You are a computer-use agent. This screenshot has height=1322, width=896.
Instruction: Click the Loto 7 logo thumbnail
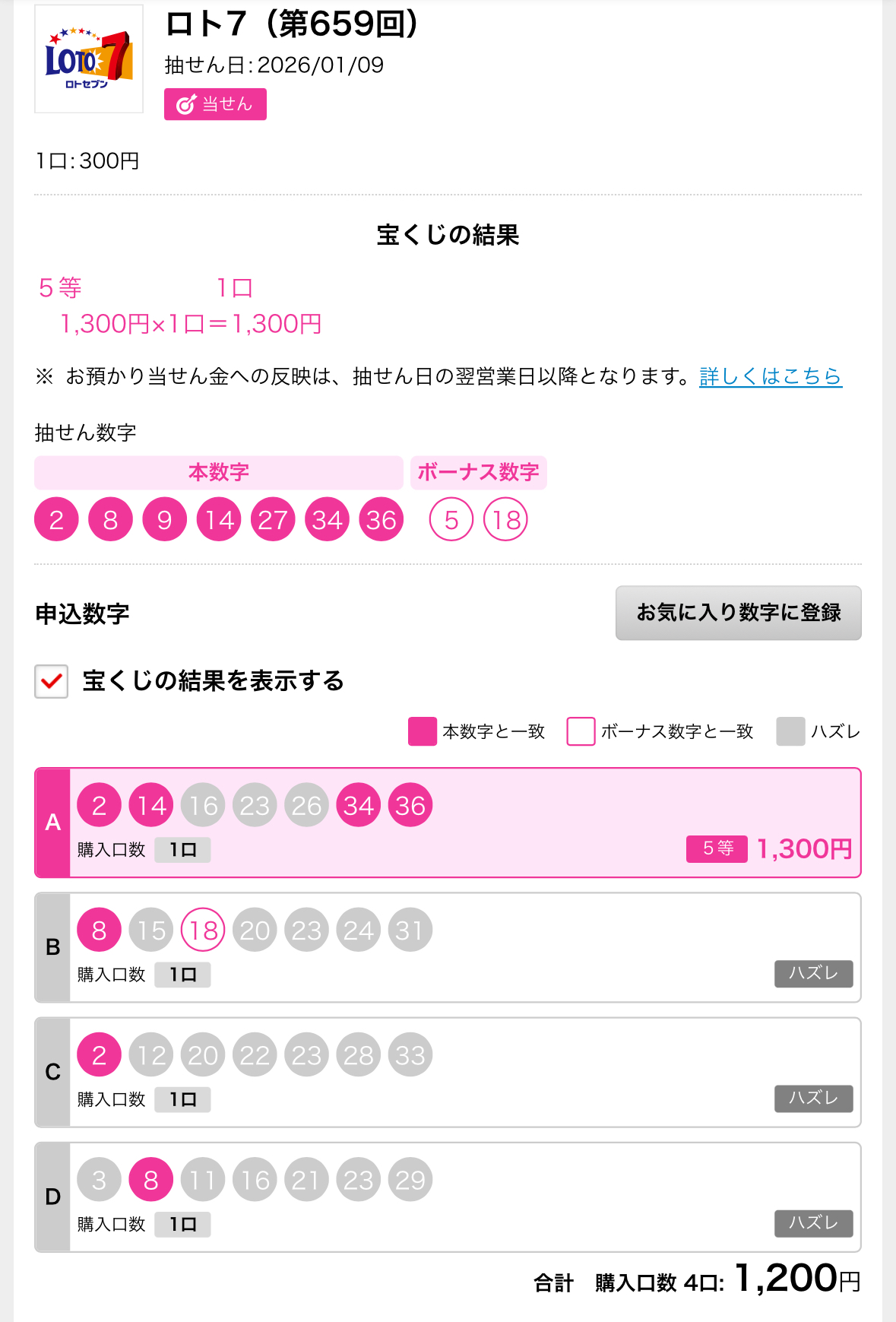coord(89,59)
